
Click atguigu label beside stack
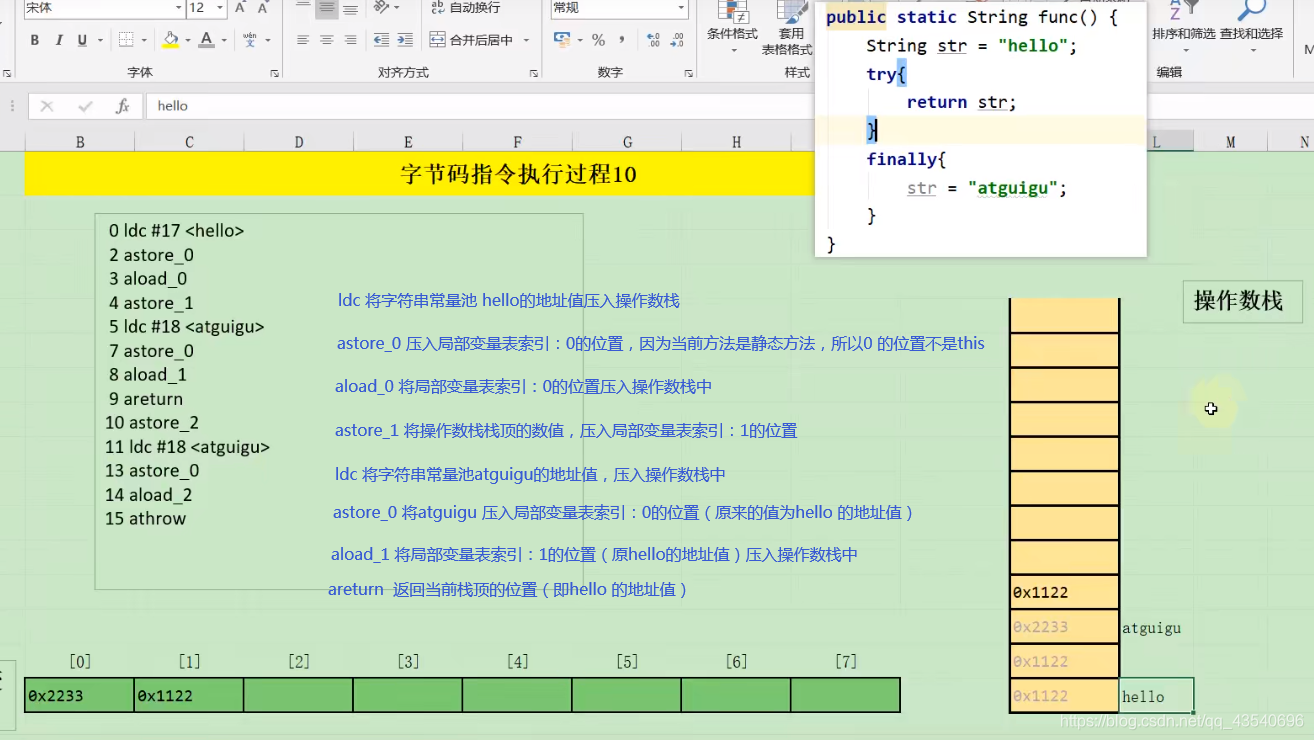pyautogui.click(x=1151, y=628)
